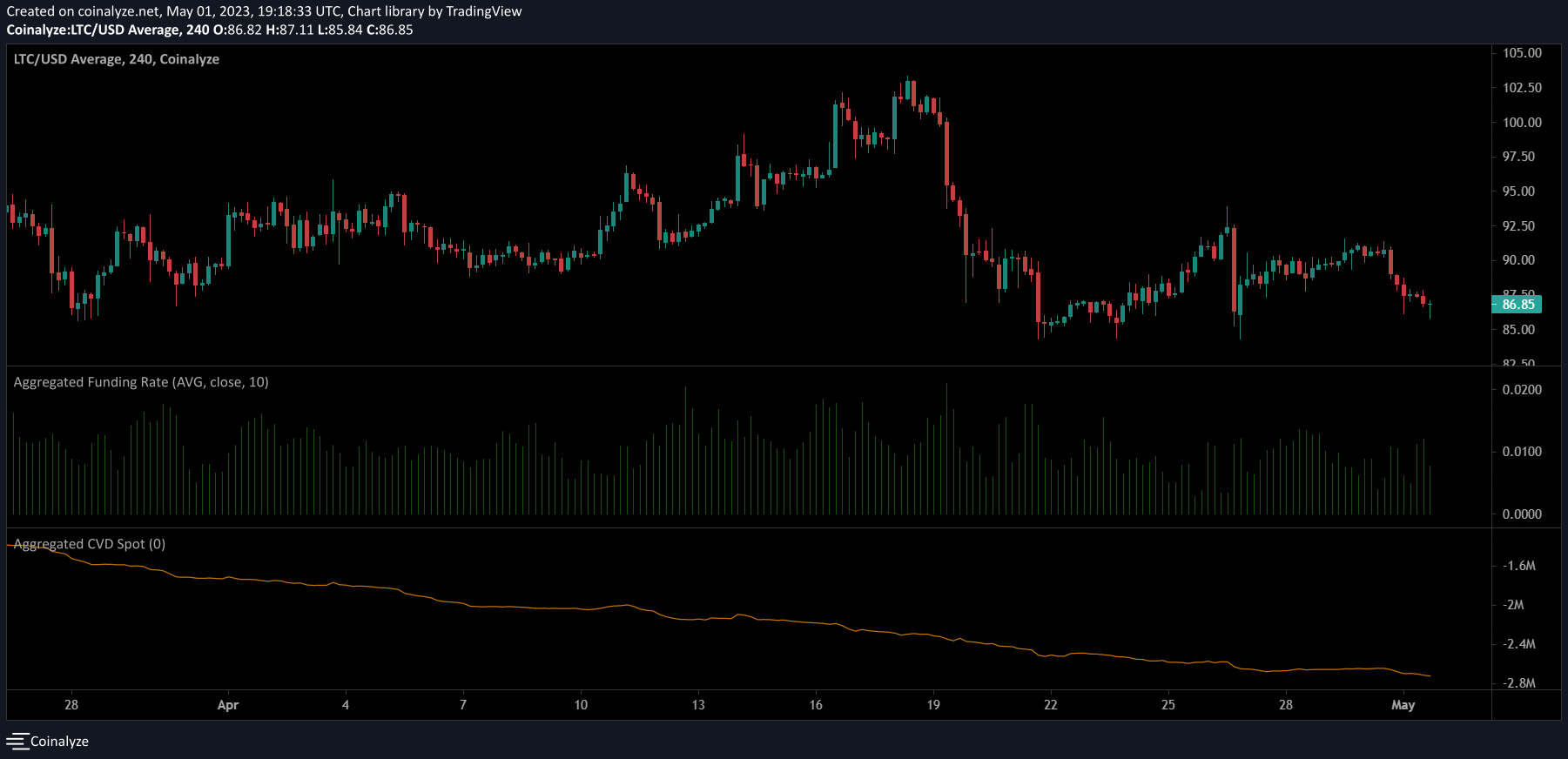Click the -2.8M CVD axis label
1568x759 pixels.
coord(1519,683)
